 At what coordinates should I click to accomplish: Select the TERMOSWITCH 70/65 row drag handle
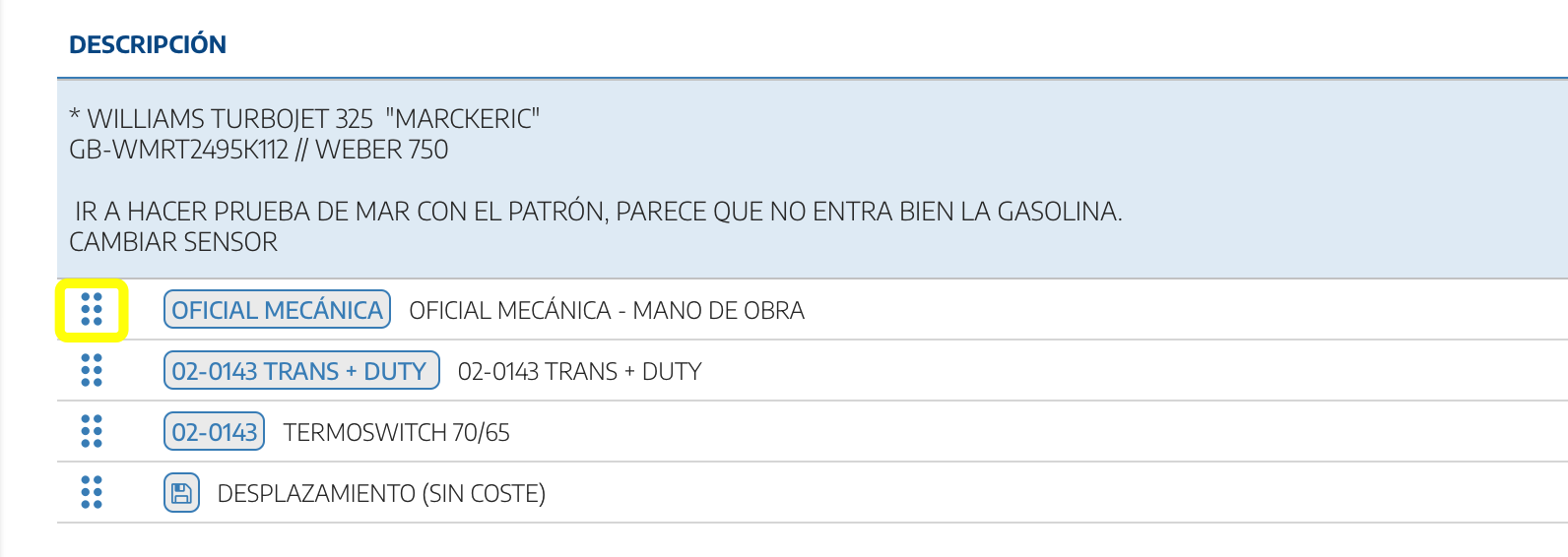pyautogui.click(x=92, y=431)
